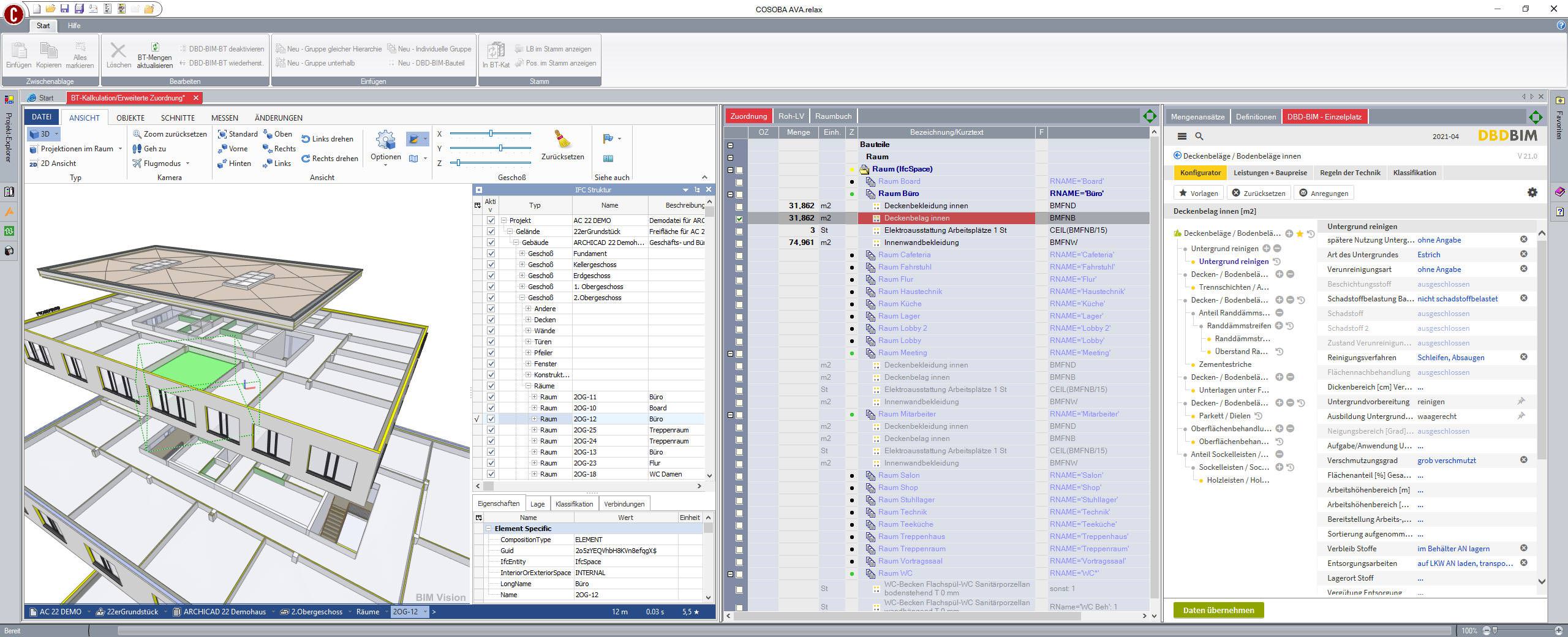Switch to 2D Ansicht
This screenshot has height=637, width=1568.
(53, 164)
